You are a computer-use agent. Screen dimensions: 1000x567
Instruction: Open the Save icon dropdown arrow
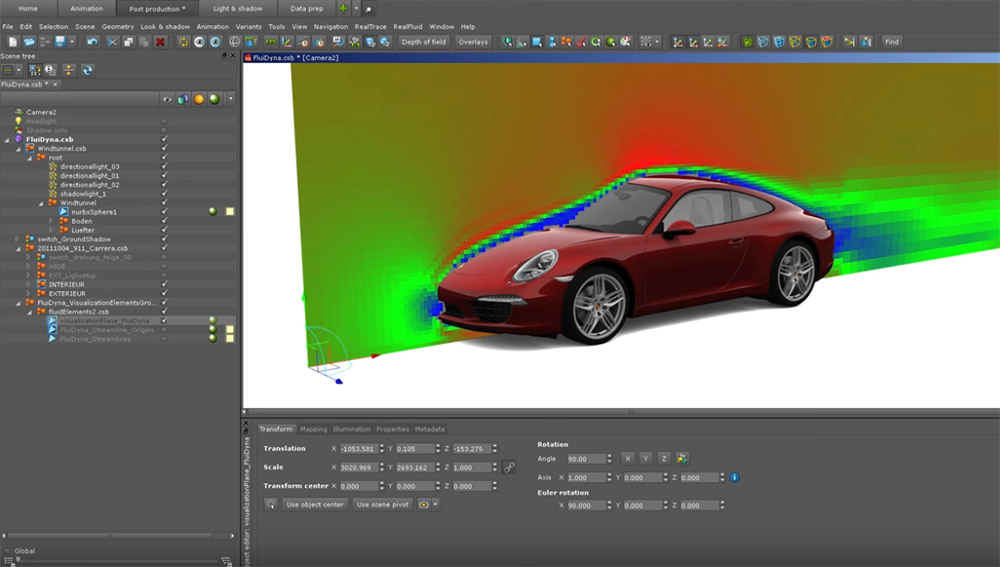point(72,42)
